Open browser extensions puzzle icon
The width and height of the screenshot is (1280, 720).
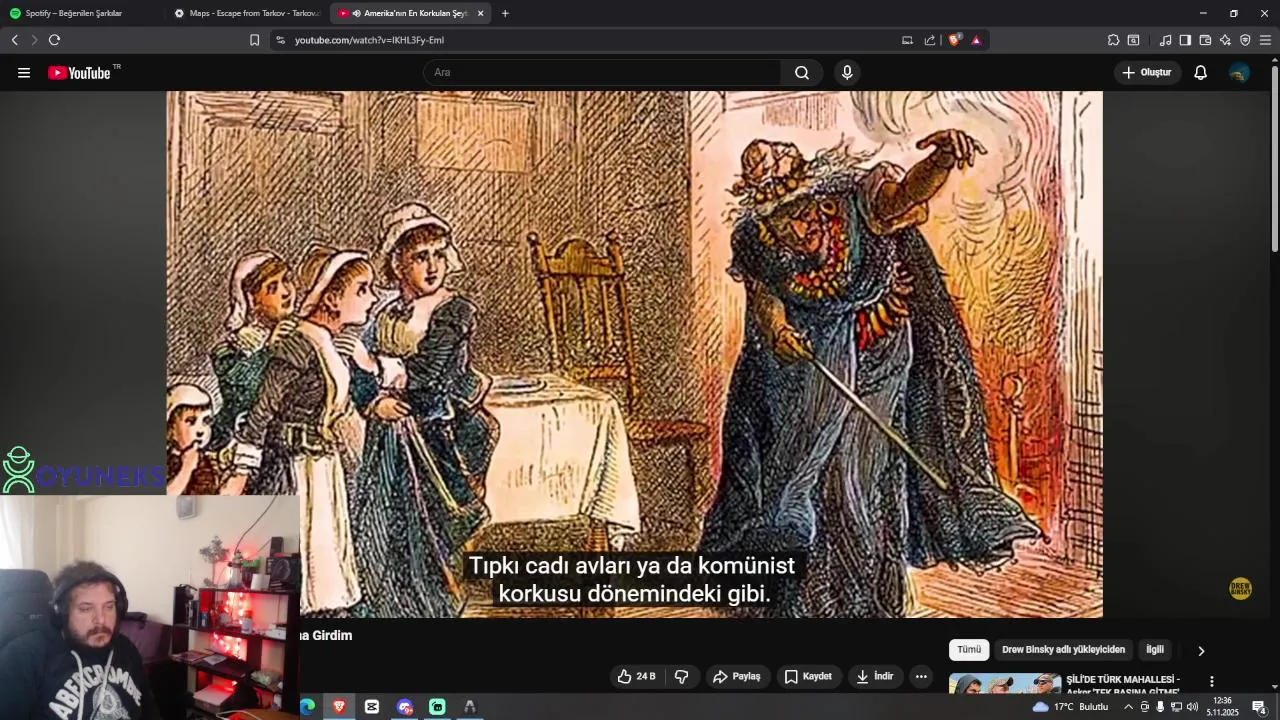1113,40
